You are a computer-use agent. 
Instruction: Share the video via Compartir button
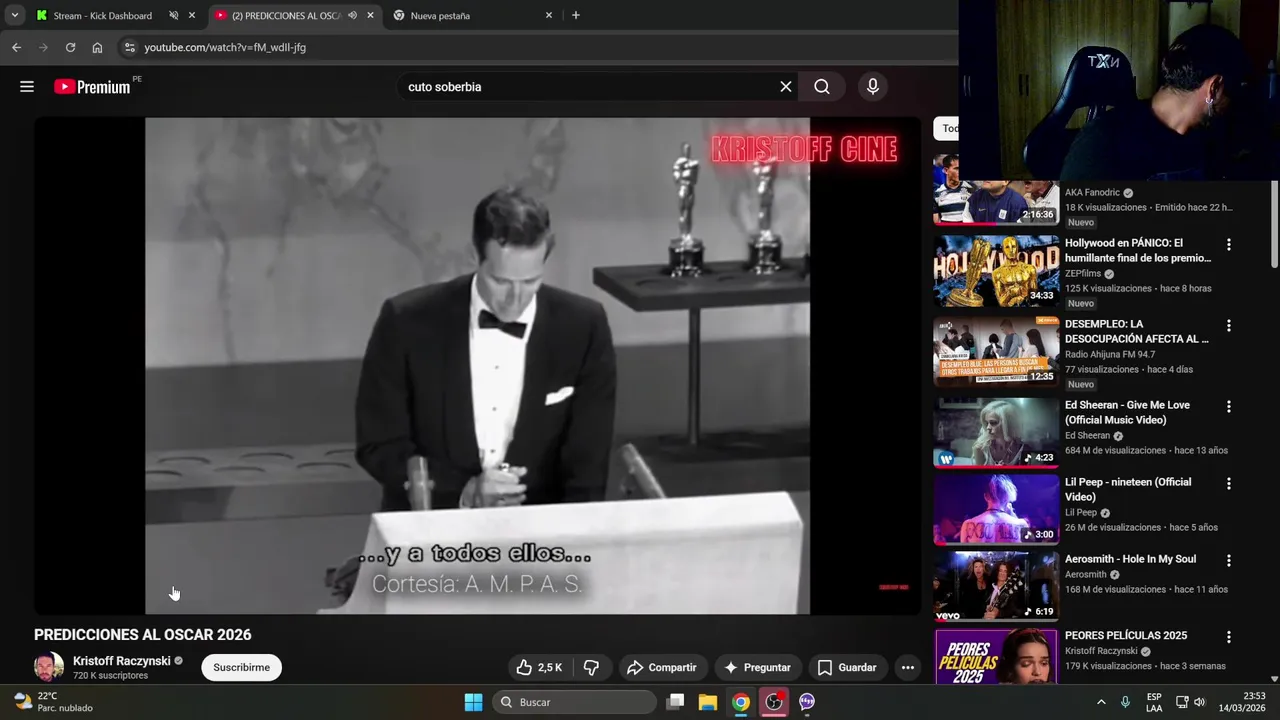click(661, 667)
